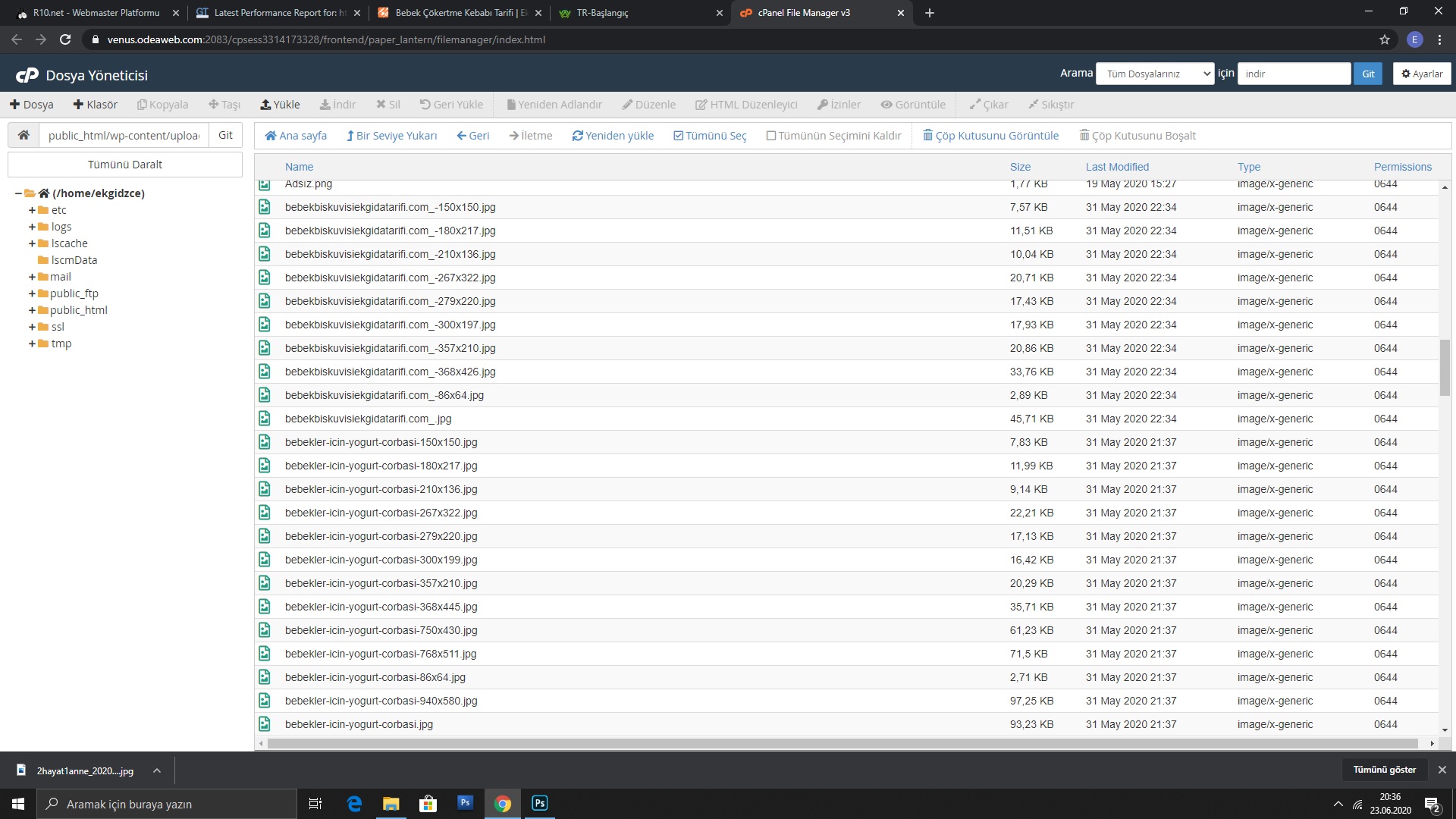This screenshot has height=819, width=1456.
Task: Open Ayarlar settings
Action: tap(1422, 74)
